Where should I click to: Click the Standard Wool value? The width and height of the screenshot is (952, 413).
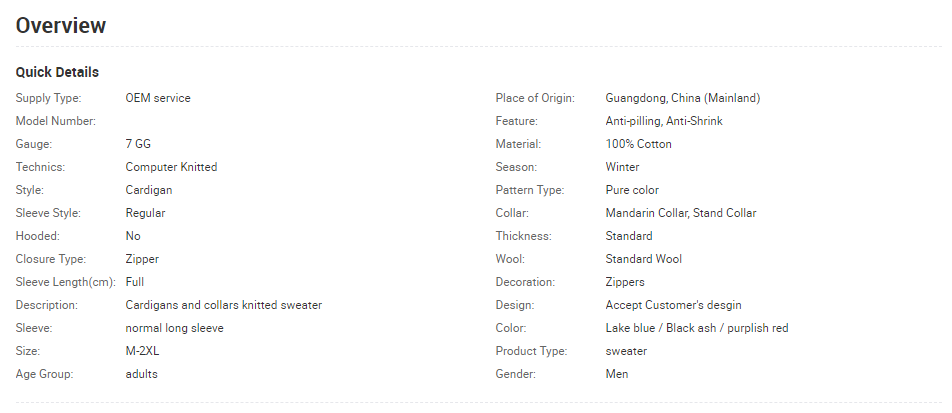pyautogui.click(x=644, y=259)
